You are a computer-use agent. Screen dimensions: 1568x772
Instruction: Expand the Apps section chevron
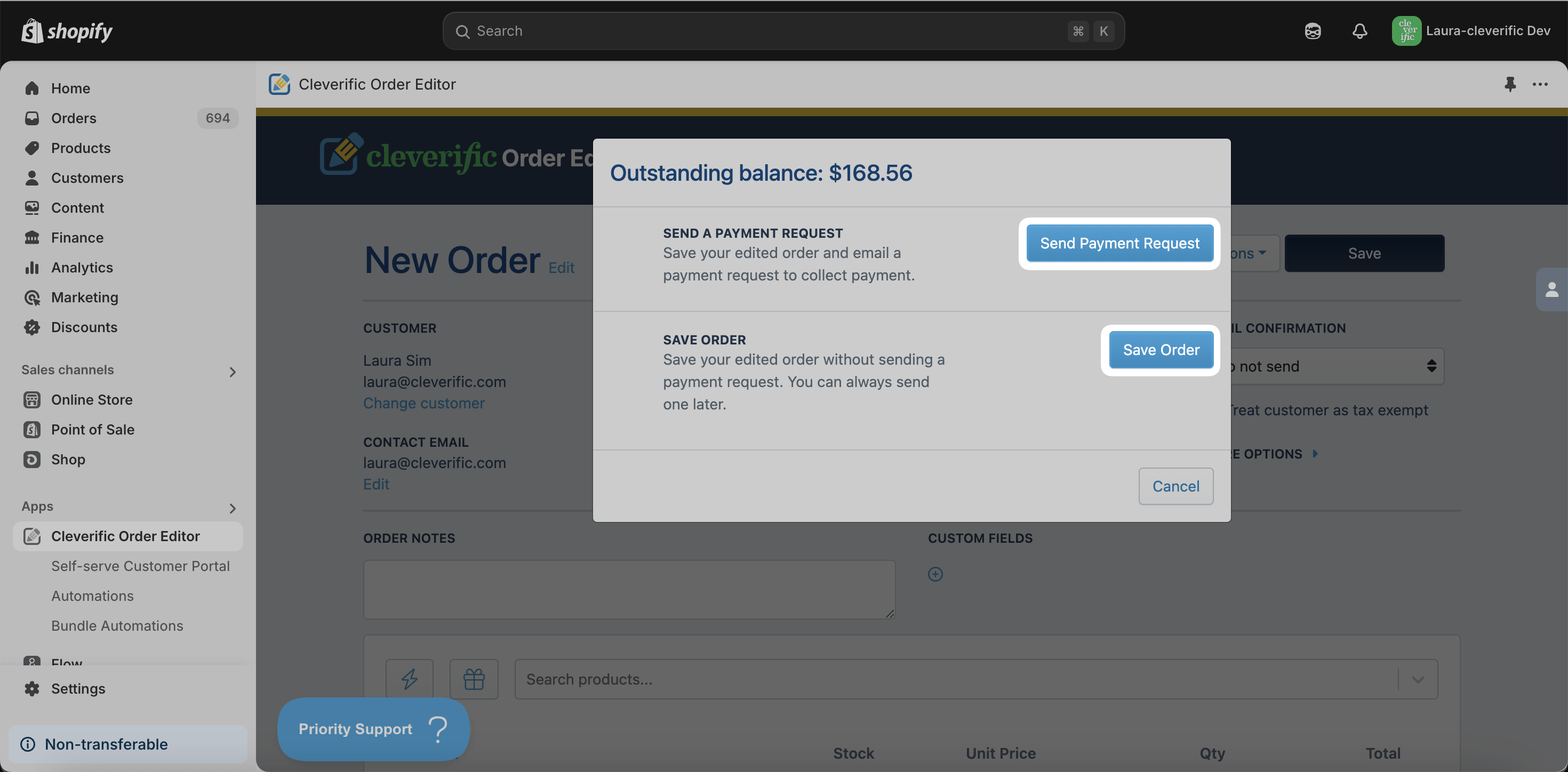click(x=233, y=509)
